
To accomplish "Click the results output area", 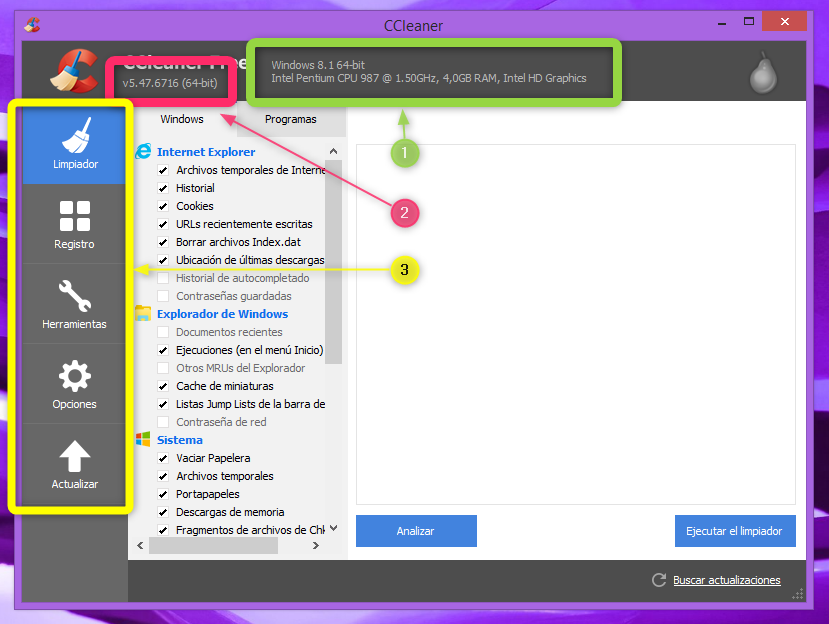I will point(576,324).
